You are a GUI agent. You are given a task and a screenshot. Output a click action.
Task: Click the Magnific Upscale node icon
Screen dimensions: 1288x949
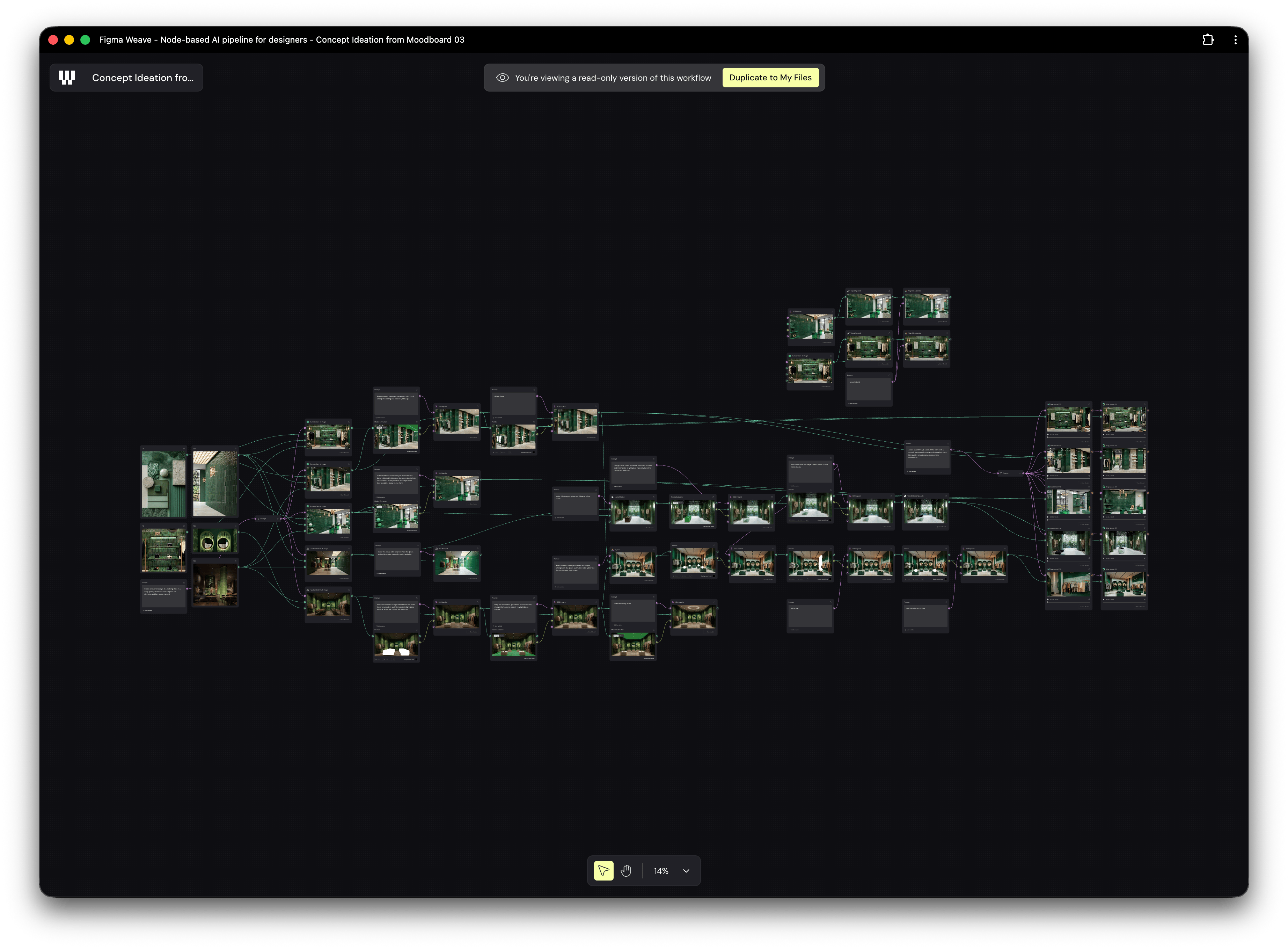tap(907, 291)
